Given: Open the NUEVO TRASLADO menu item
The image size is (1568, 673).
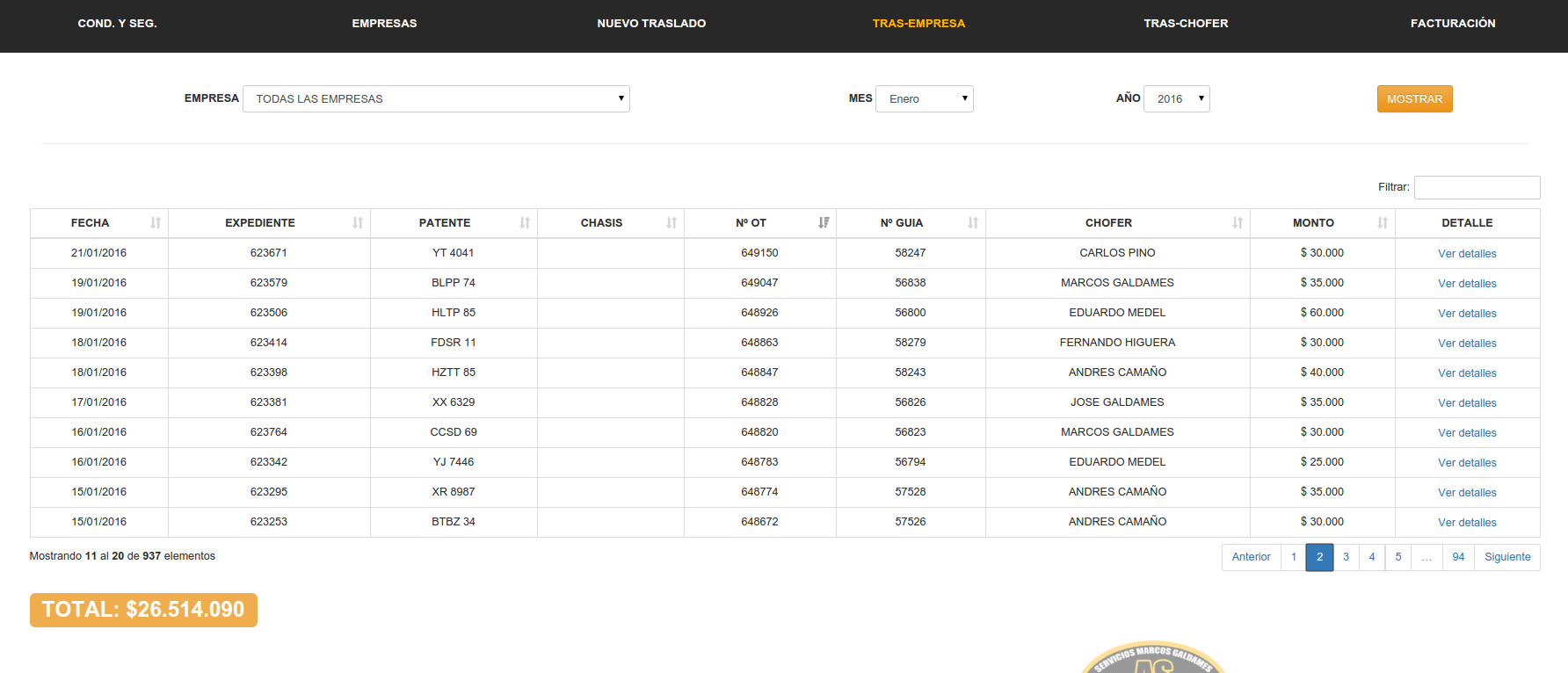Looking at the screenshot, I should coord(651,24).
